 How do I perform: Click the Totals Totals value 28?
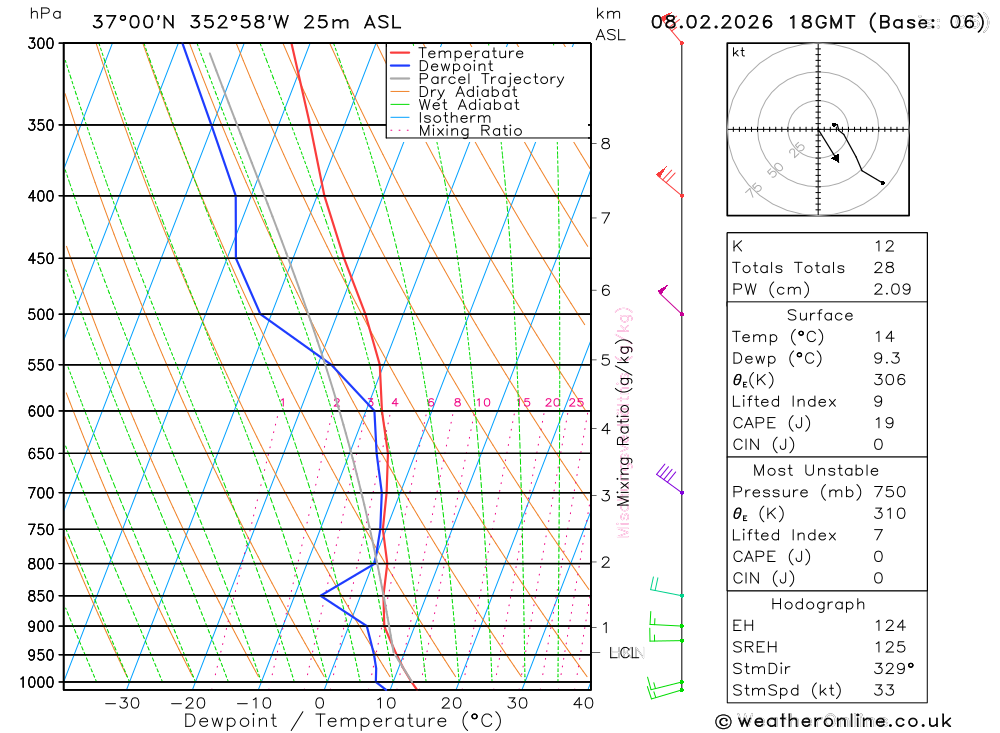point(884,268)
